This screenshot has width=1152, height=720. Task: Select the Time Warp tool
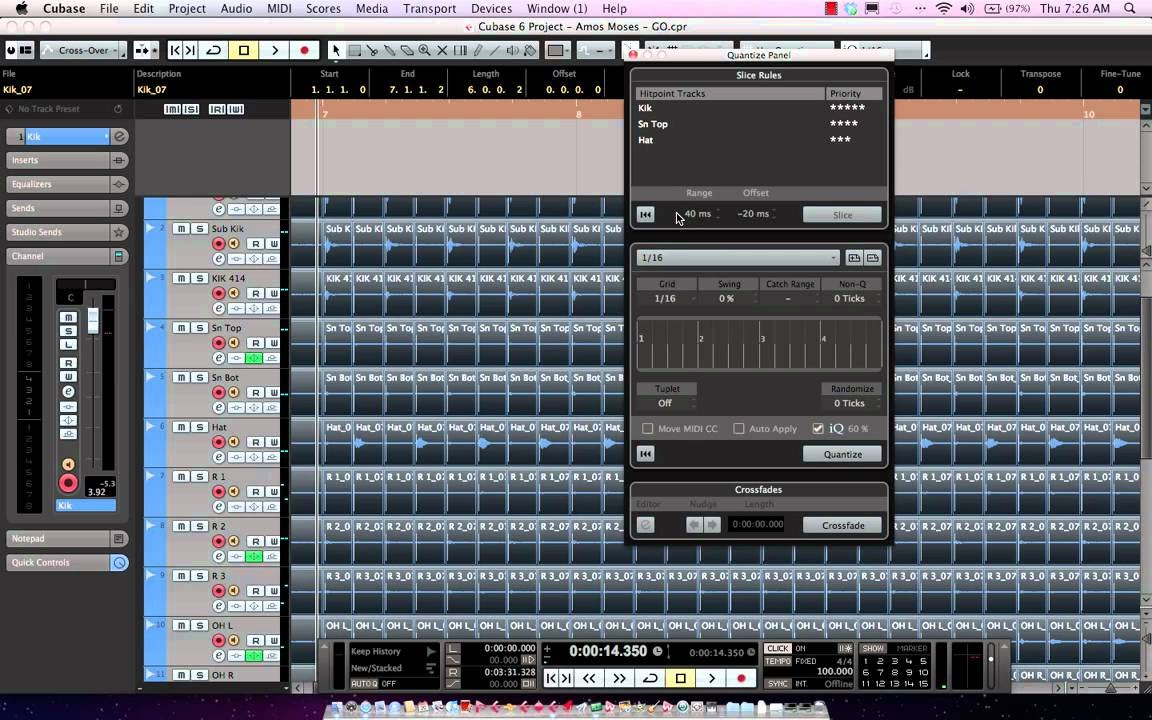(460, 50)
